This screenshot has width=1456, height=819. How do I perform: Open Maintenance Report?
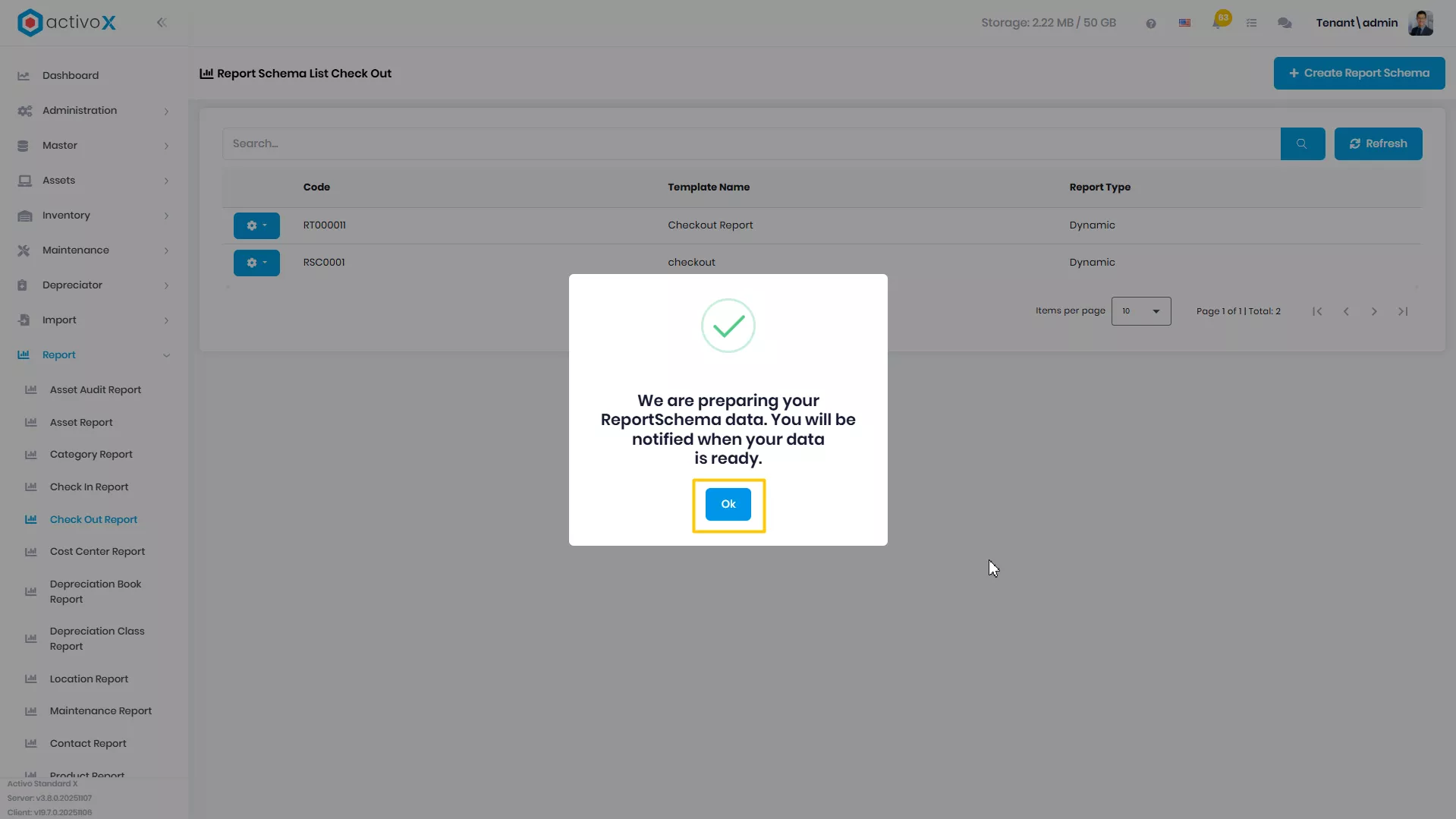click(101, 711)
